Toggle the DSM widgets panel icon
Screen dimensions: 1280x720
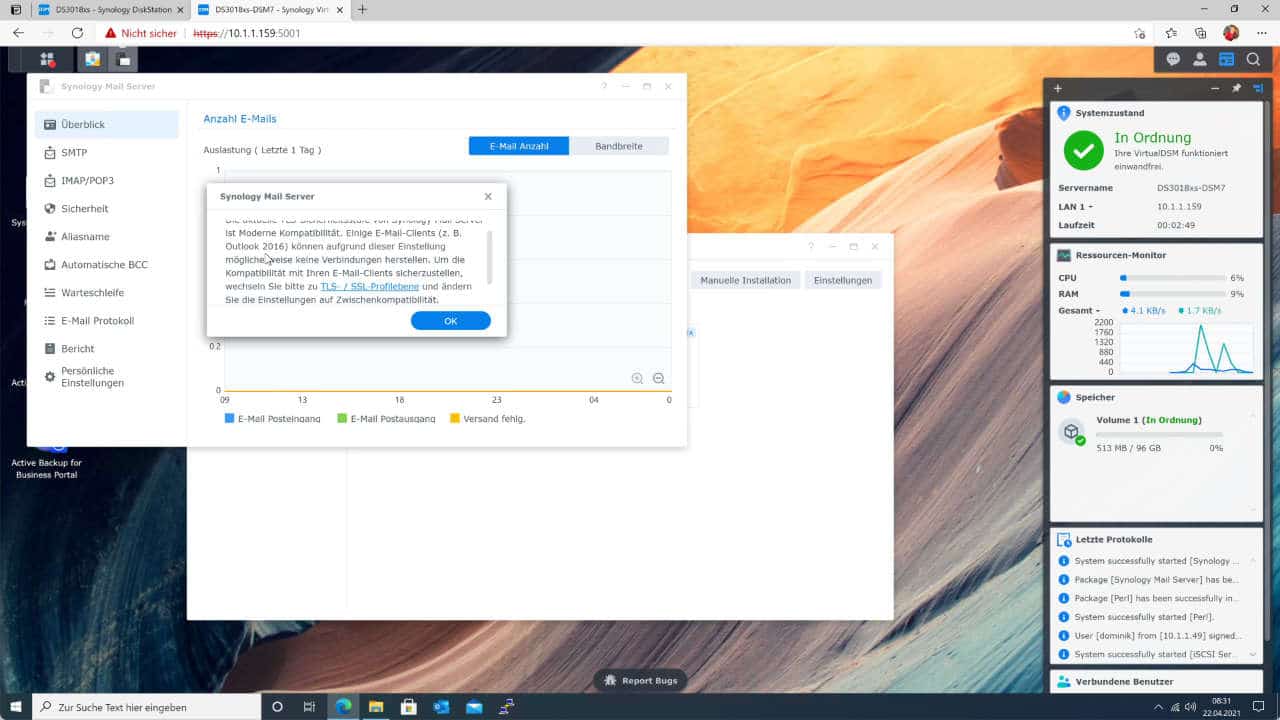click(x=1227, y=59)
